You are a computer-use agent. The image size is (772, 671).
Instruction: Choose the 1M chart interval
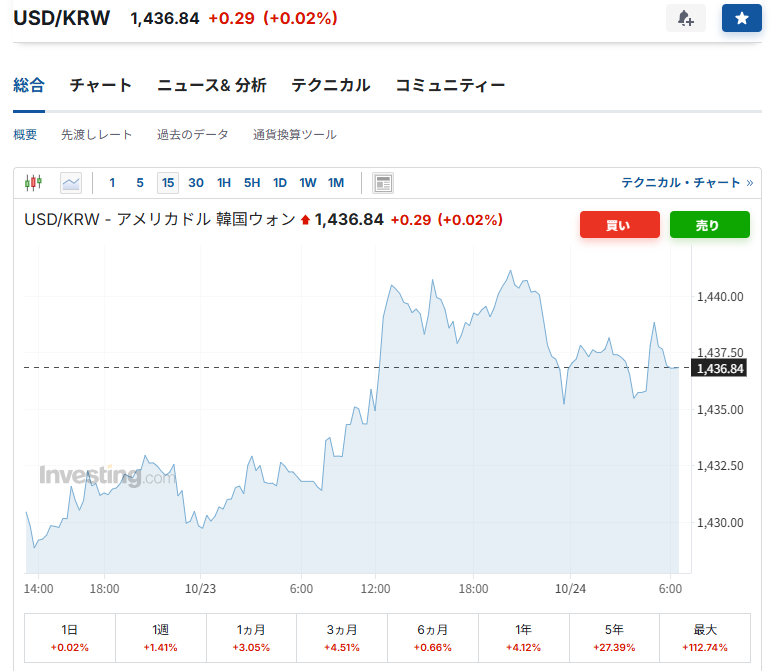336,182
